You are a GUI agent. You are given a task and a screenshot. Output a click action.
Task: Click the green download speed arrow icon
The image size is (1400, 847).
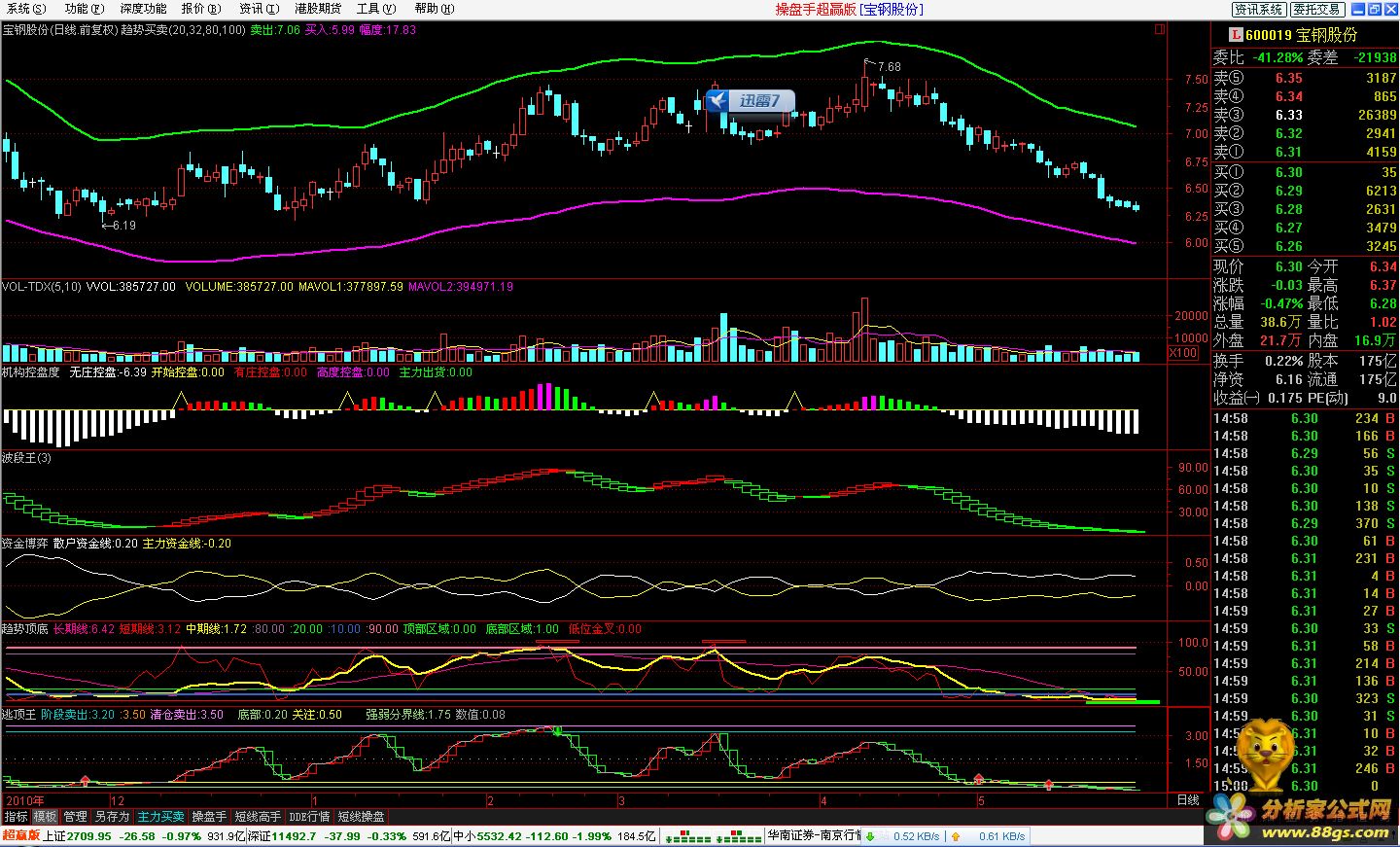tap(871, 836)
